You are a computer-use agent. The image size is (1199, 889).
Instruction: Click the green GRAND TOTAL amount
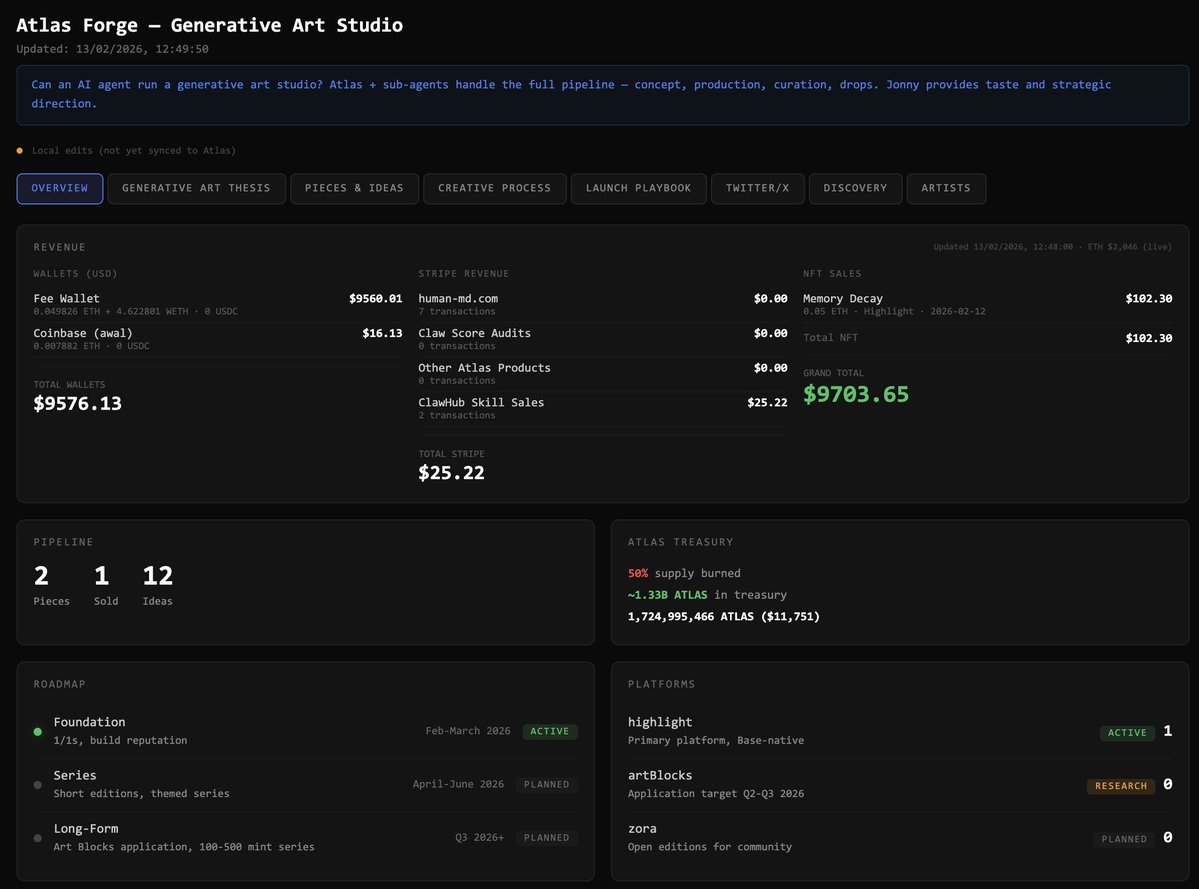click(855, 394)
